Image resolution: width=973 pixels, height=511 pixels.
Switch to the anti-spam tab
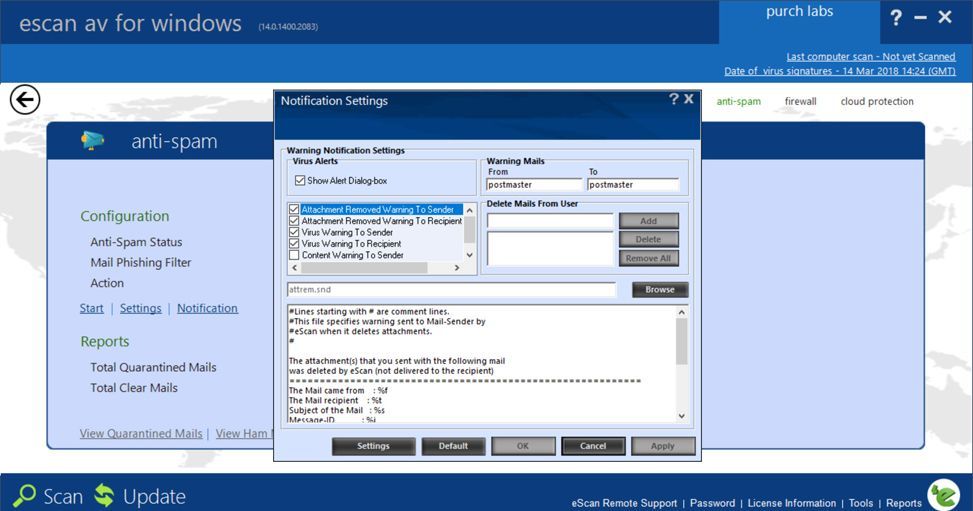(x=738, y=101)
